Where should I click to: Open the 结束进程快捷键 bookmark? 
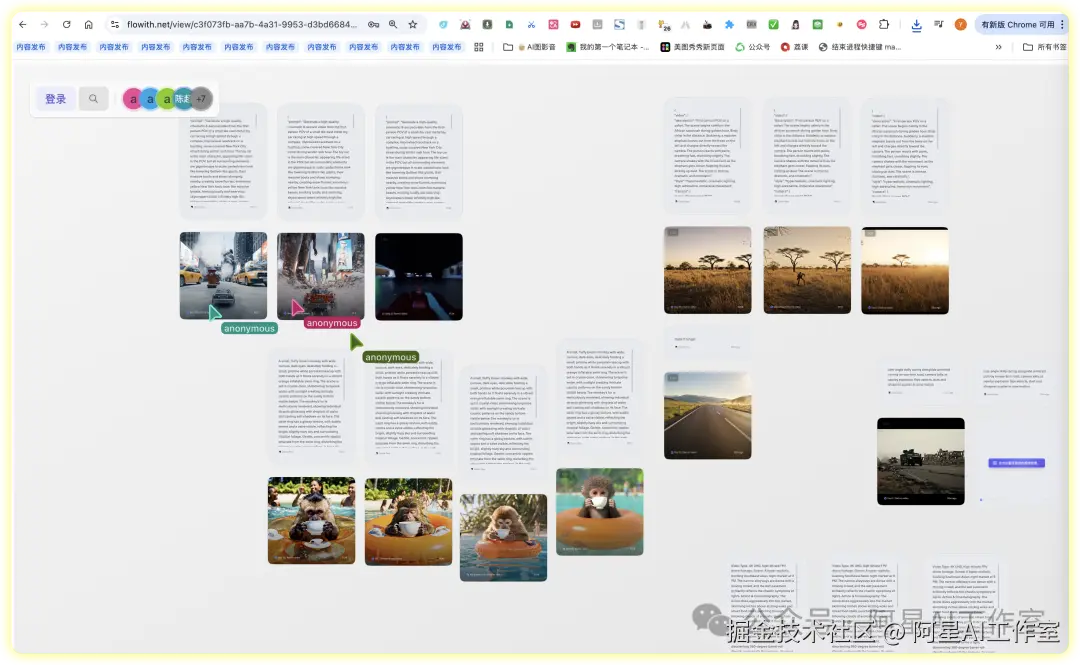(x=859, y=47)
